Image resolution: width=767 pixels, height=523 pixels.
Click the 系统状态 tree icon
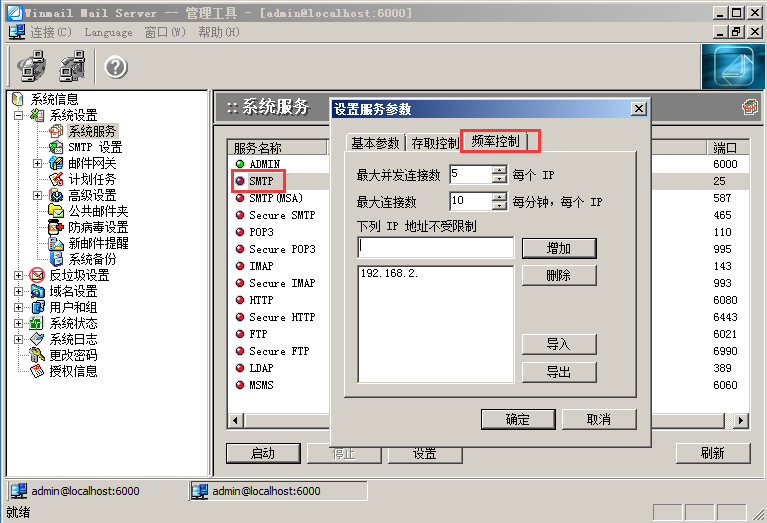(37, 323)
